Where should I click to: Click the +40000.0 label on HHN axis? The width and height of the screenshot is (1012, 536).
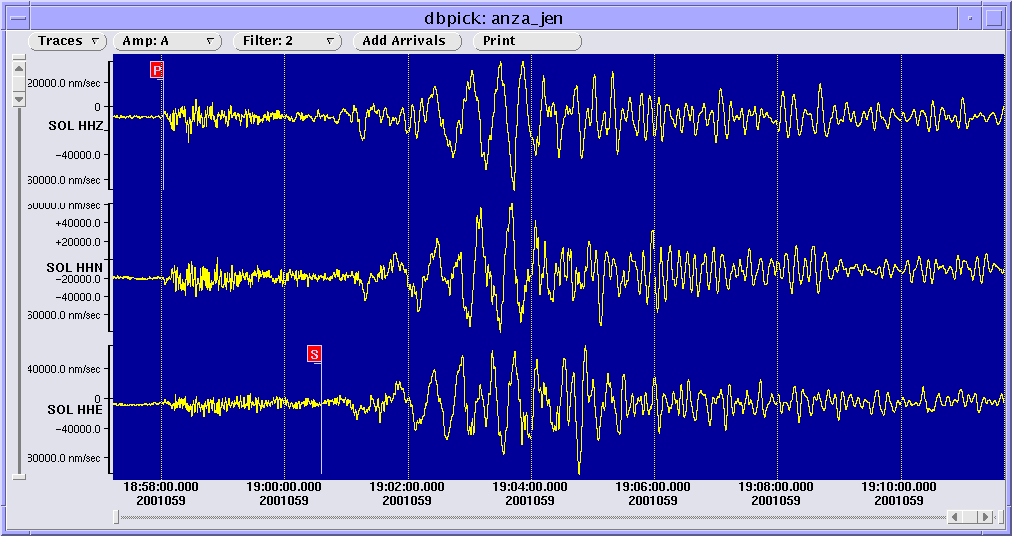(79, 223)
